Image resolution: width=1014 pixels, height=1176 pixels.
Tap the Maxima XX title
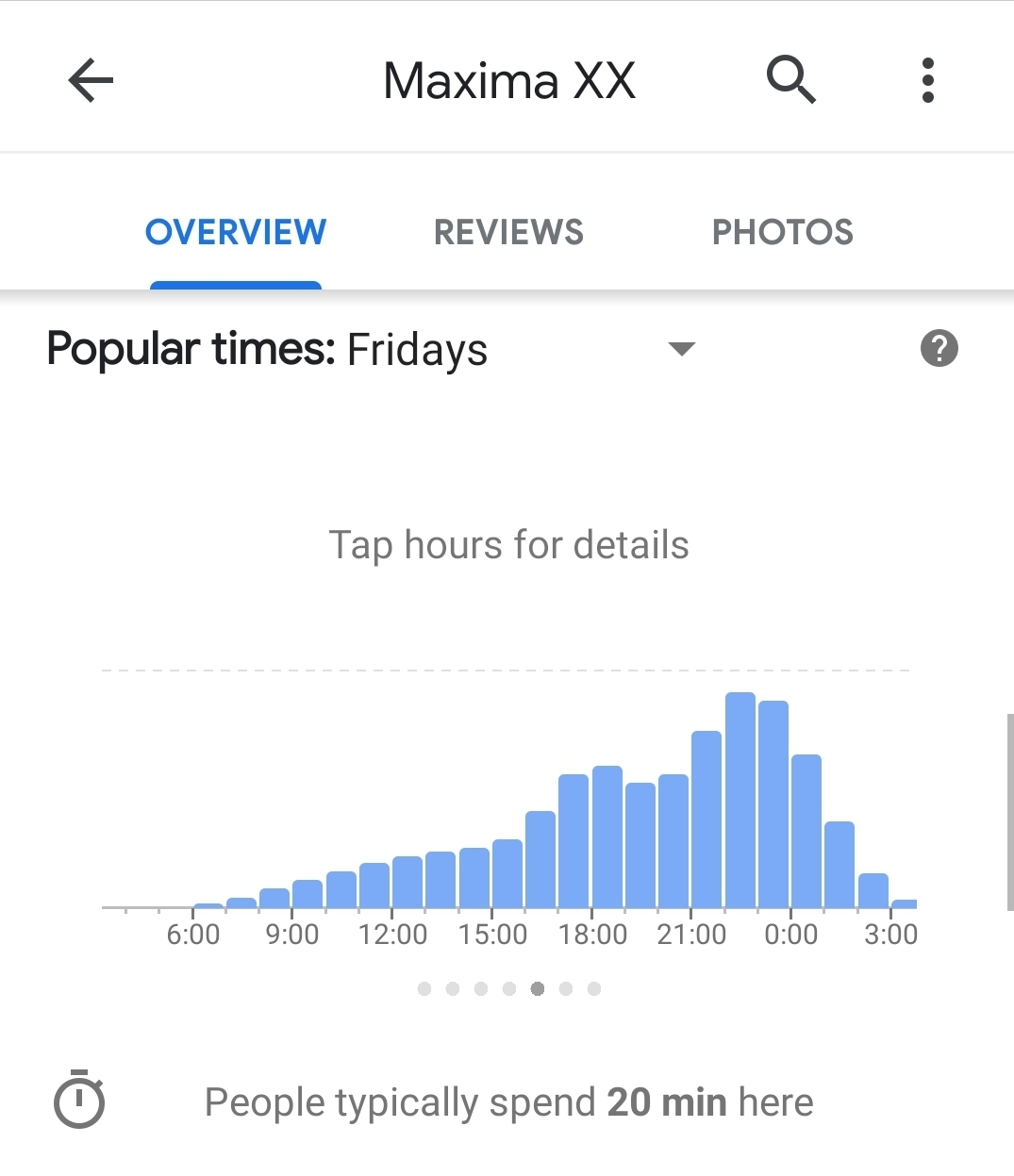click(509, 81)
